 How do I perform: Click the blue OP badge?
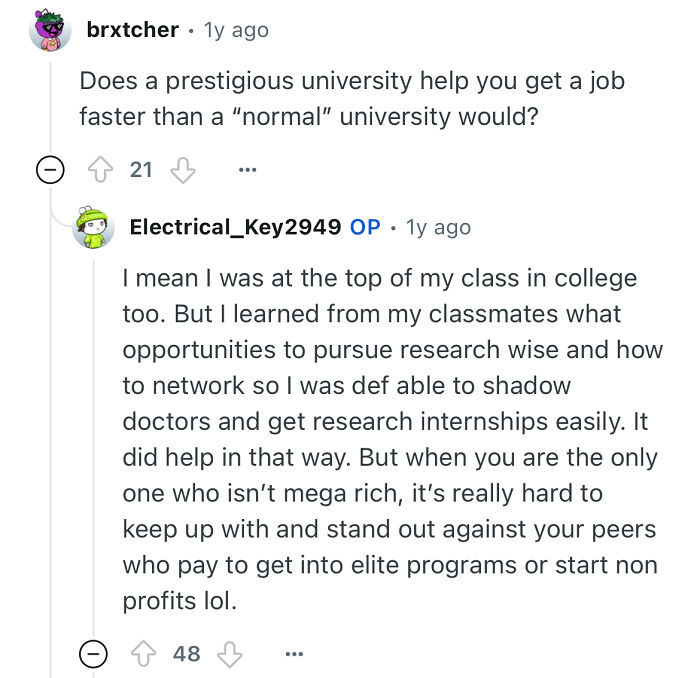tap(365, 227)
